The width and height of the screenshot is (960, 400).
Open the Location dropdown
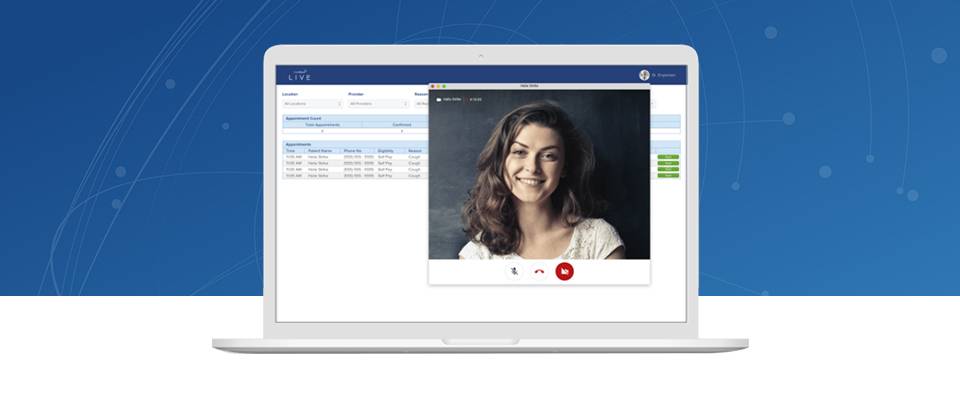click(312, 104)
